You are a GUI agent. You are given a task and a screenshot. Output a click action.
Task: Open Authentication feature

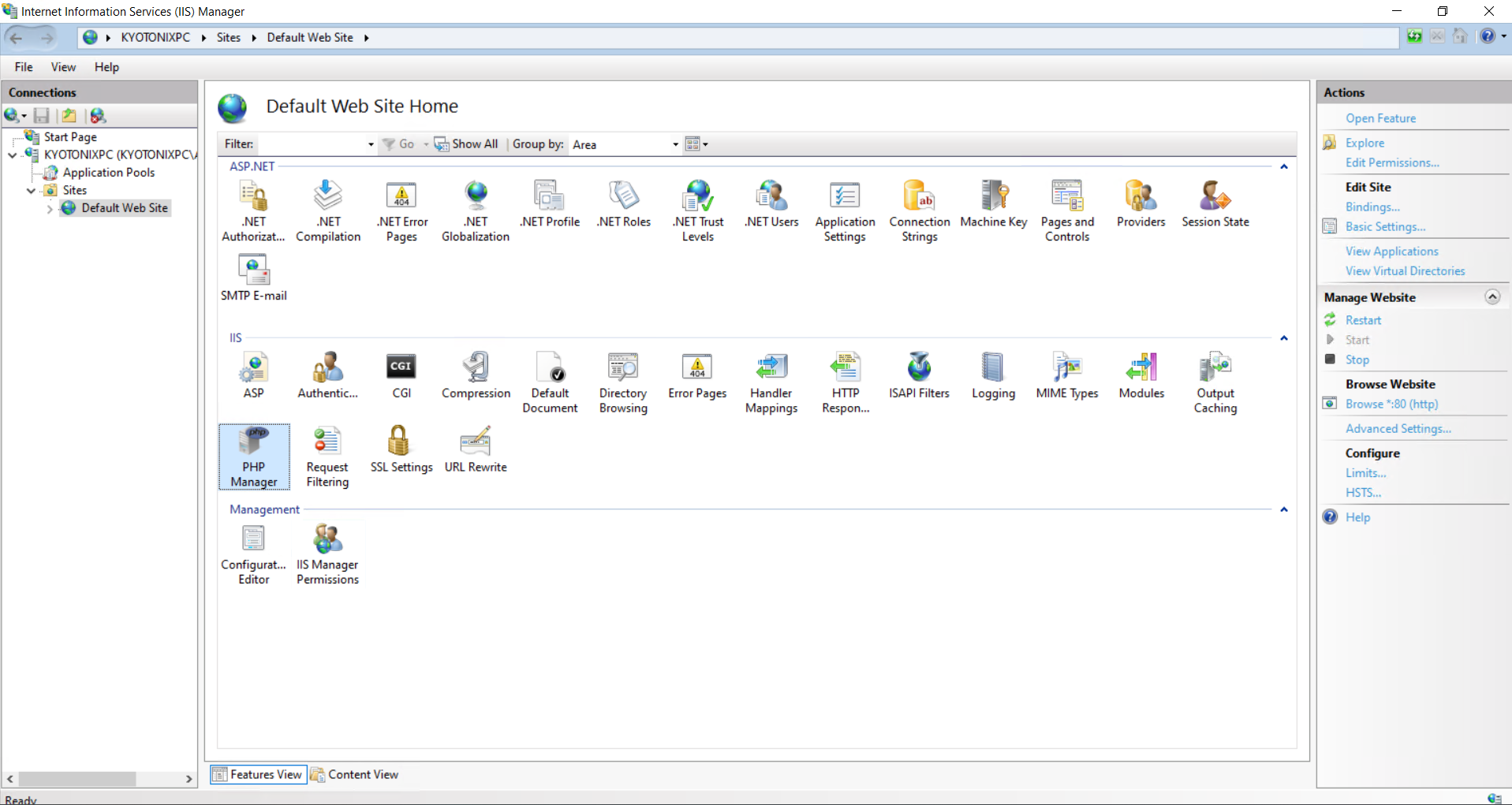(328, 375)
